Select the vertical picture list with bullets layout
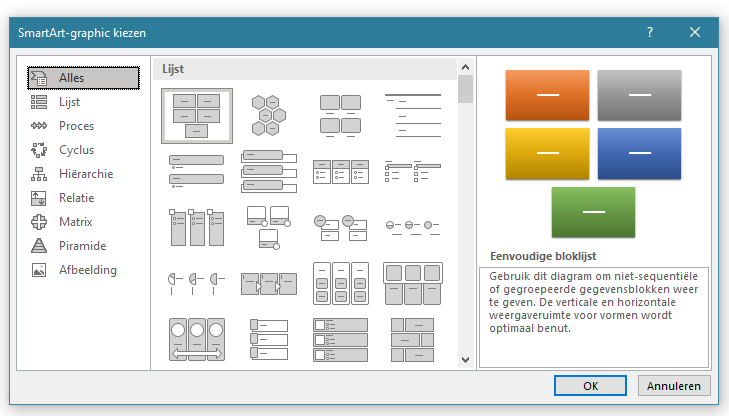The height and width of the screenshot is (416, 729). pos(340,339)
